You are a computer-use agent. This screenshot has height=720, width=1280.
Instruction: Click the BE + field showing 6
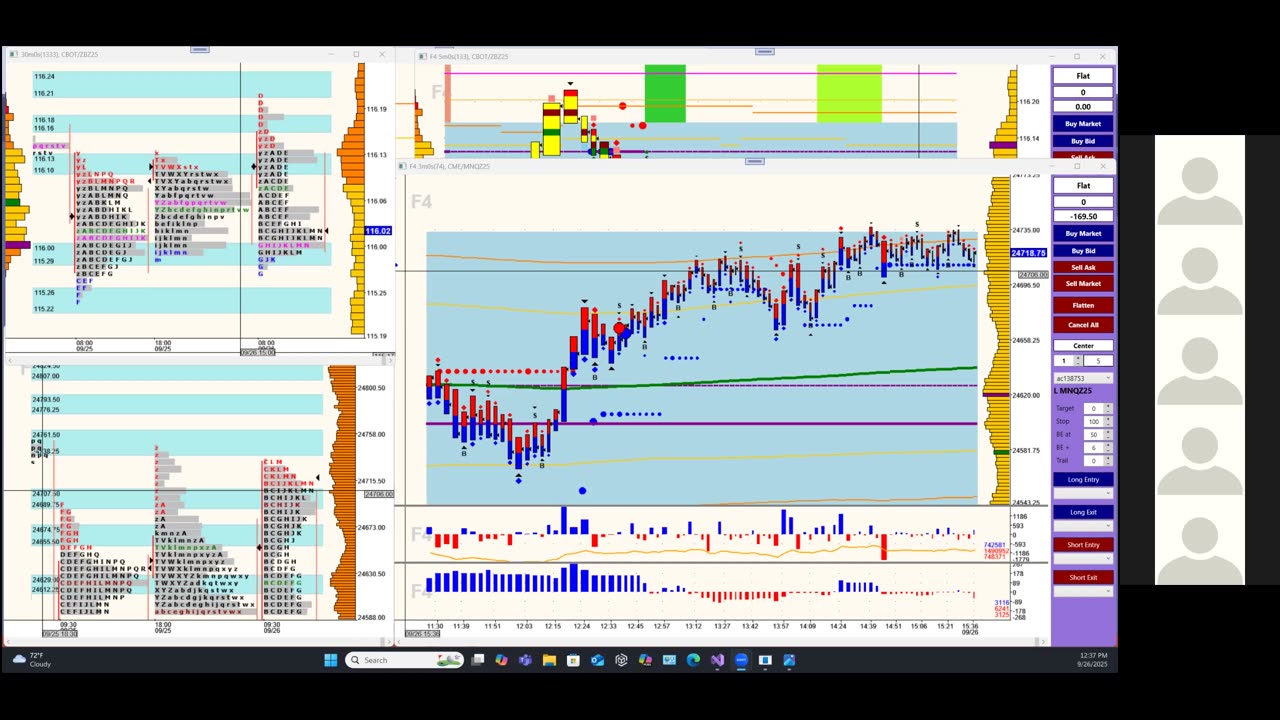click(x=1093, y=448)
